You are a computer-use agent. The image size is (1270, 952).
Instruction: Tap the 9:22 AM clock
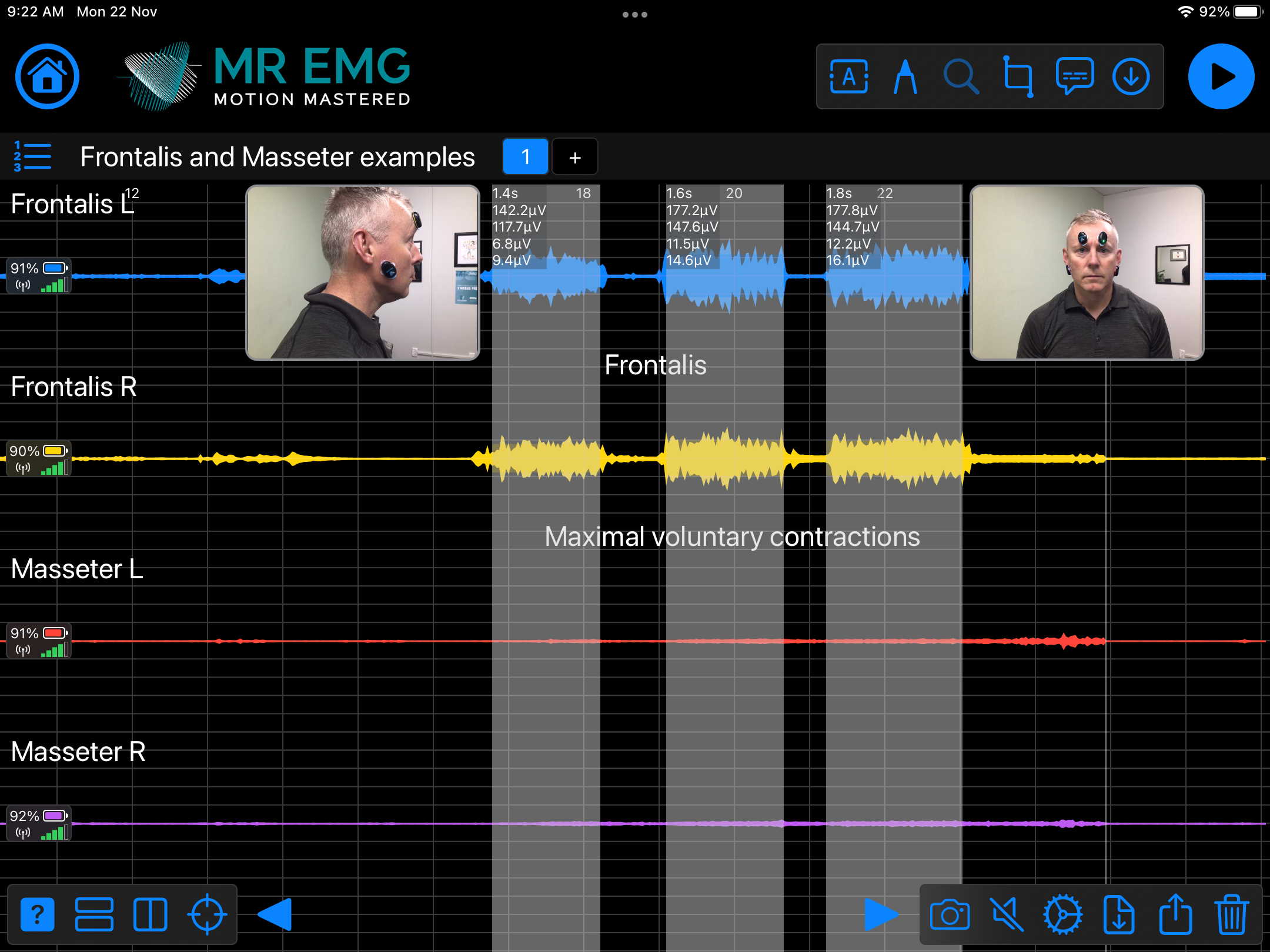click(35, 12)
